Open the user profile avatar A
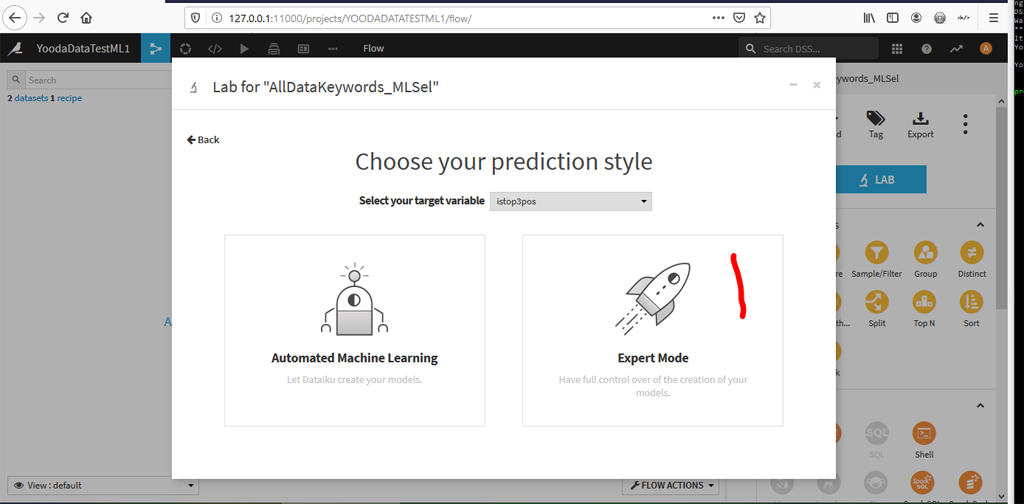This screenshot has height=504, width=1024. [x=985, y=48]
